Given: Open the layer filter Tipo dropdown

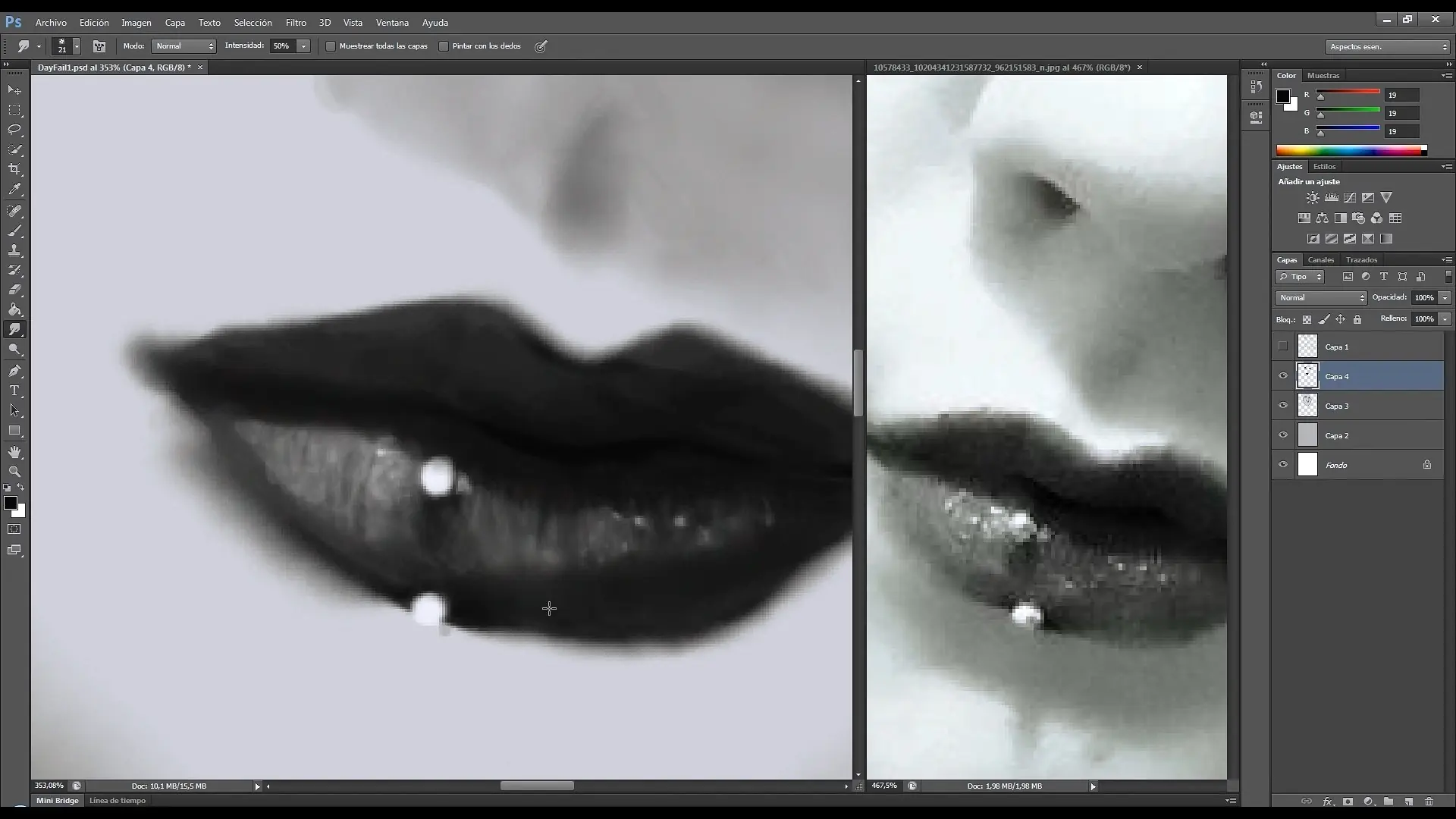Looking at the screenshot, I should tap(1300, 277).
